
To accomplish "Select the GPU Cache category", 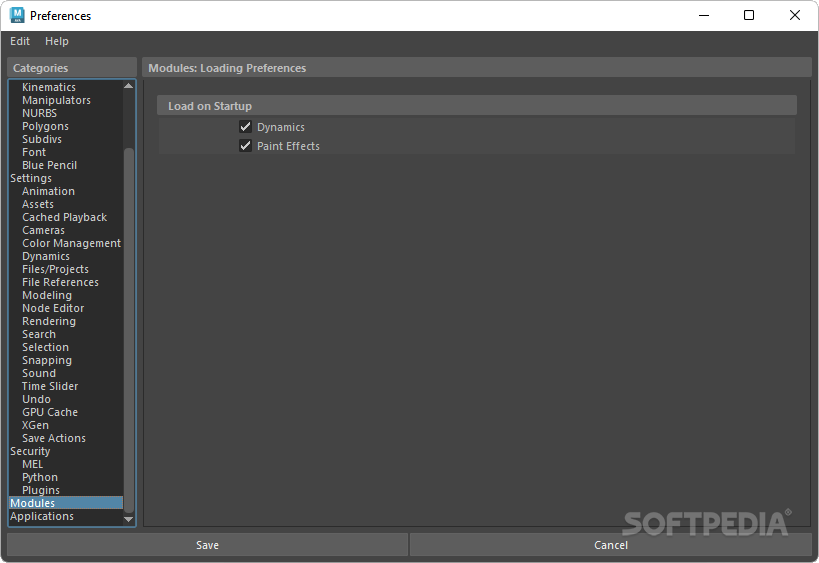I will point(50,413).
